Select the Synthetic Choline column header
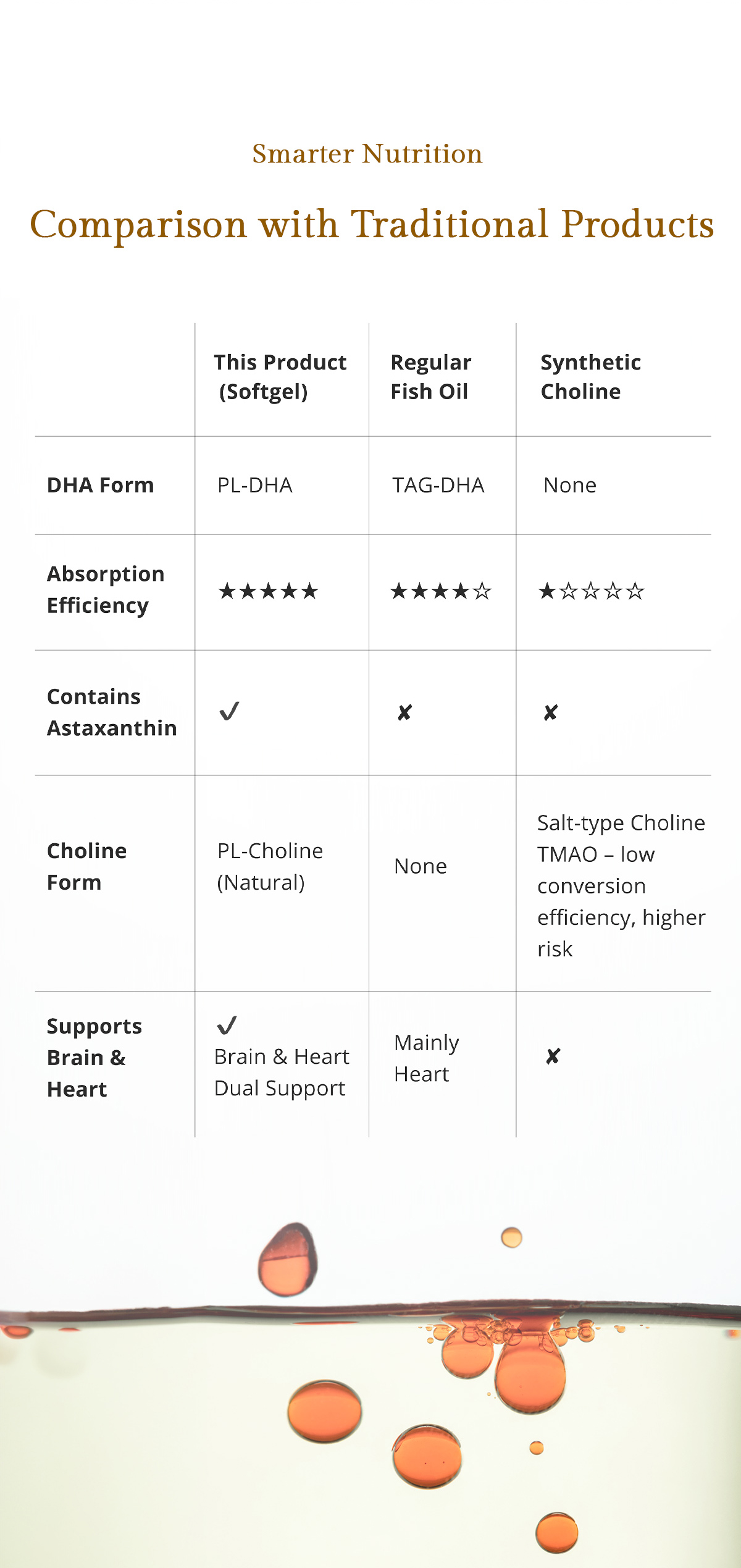This screenshot has height=1568, width=741. point(590,377)
